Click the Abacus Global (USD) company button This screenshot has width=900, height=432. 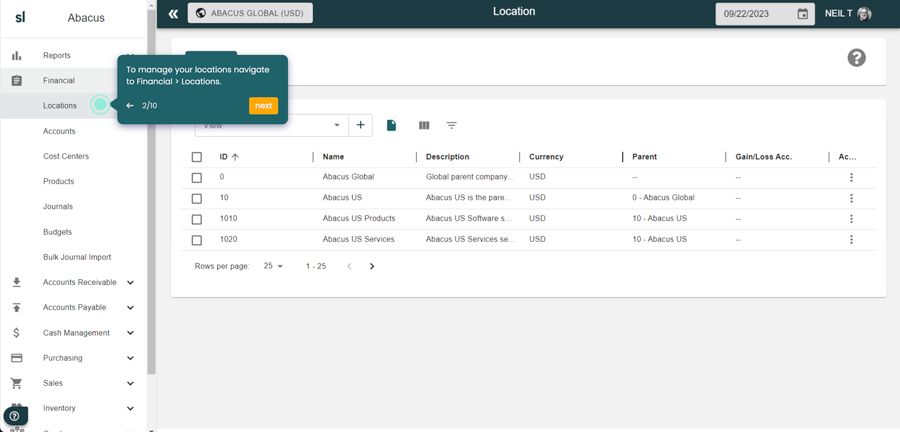tap(250, 13)
